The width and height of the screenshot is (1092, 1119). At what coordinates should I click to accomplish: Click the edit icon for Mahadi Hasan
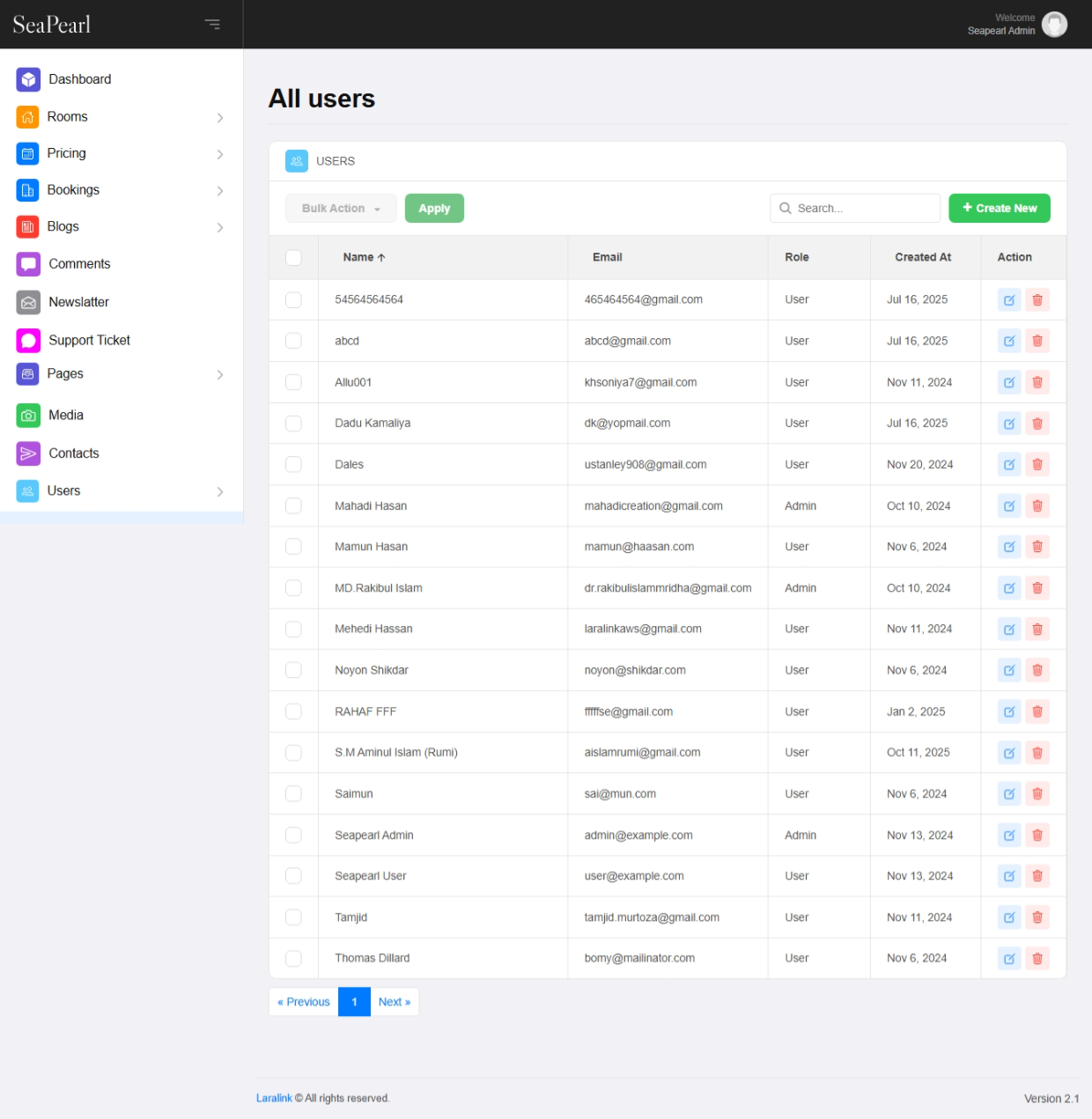pyautogui.click(x=1009, y=506)
